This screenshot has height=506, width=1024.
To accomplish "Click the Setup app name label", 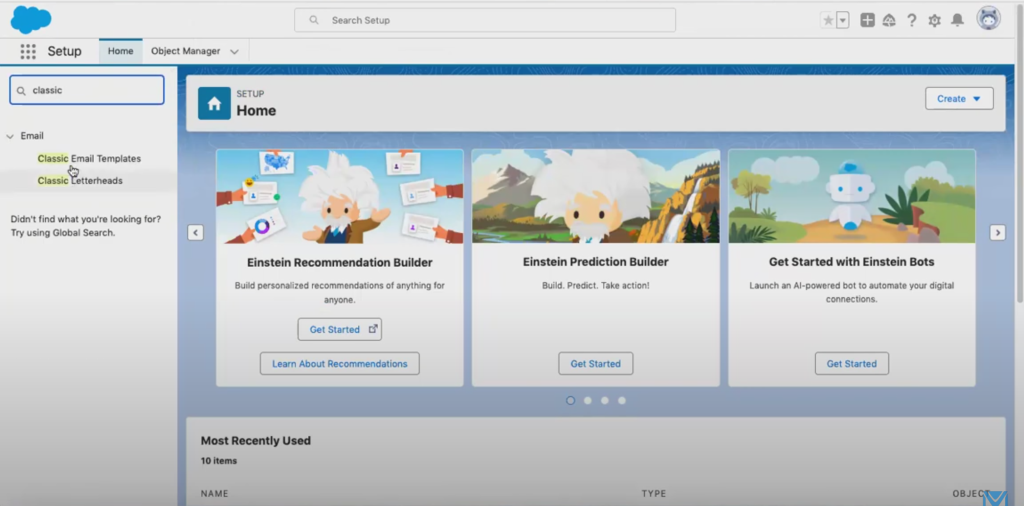I will click(64, 52).
